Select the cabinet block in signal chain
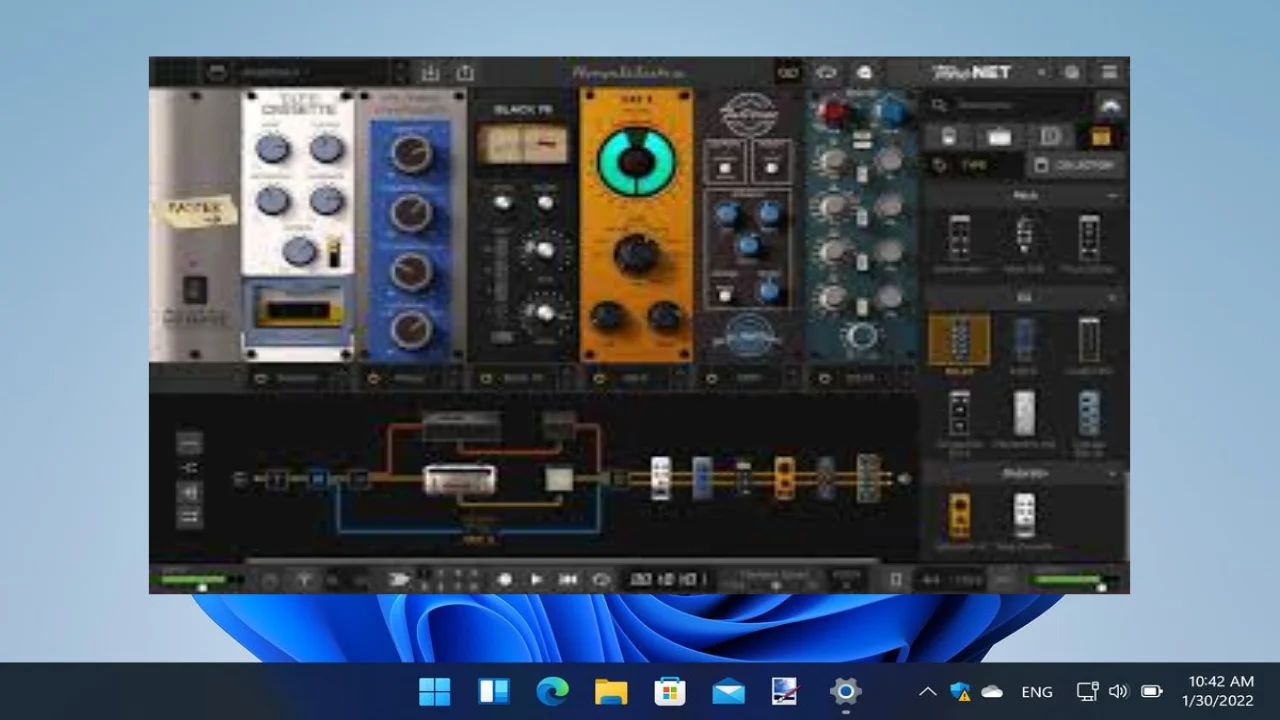 pyautogui.click(x=559, y=480)
